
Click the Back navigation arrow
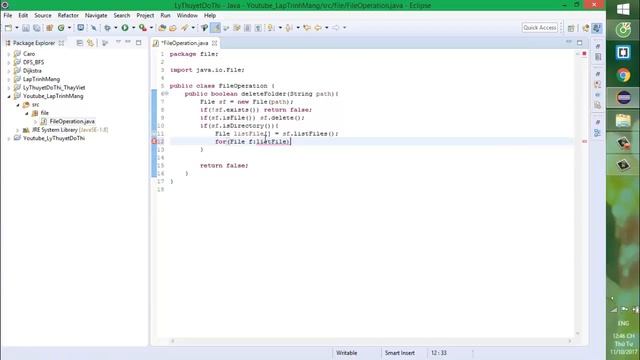pyautogui.click(x=318, y=28)
